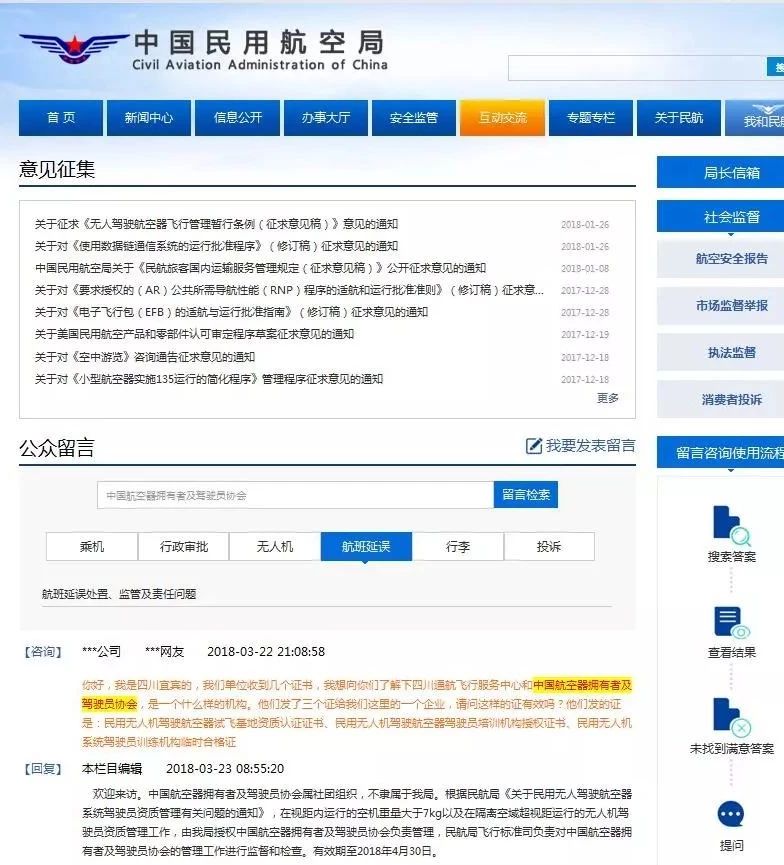Click the 社会监督 sidebar header
Screen dimensions: 784x865
click(721, 217)
